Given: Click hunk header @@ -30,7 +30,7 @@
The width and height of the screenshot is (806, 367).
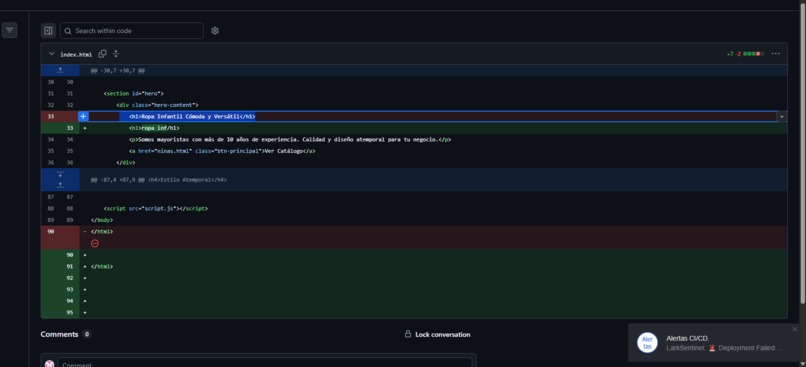Looking at the screenshot, I should 118,70.
